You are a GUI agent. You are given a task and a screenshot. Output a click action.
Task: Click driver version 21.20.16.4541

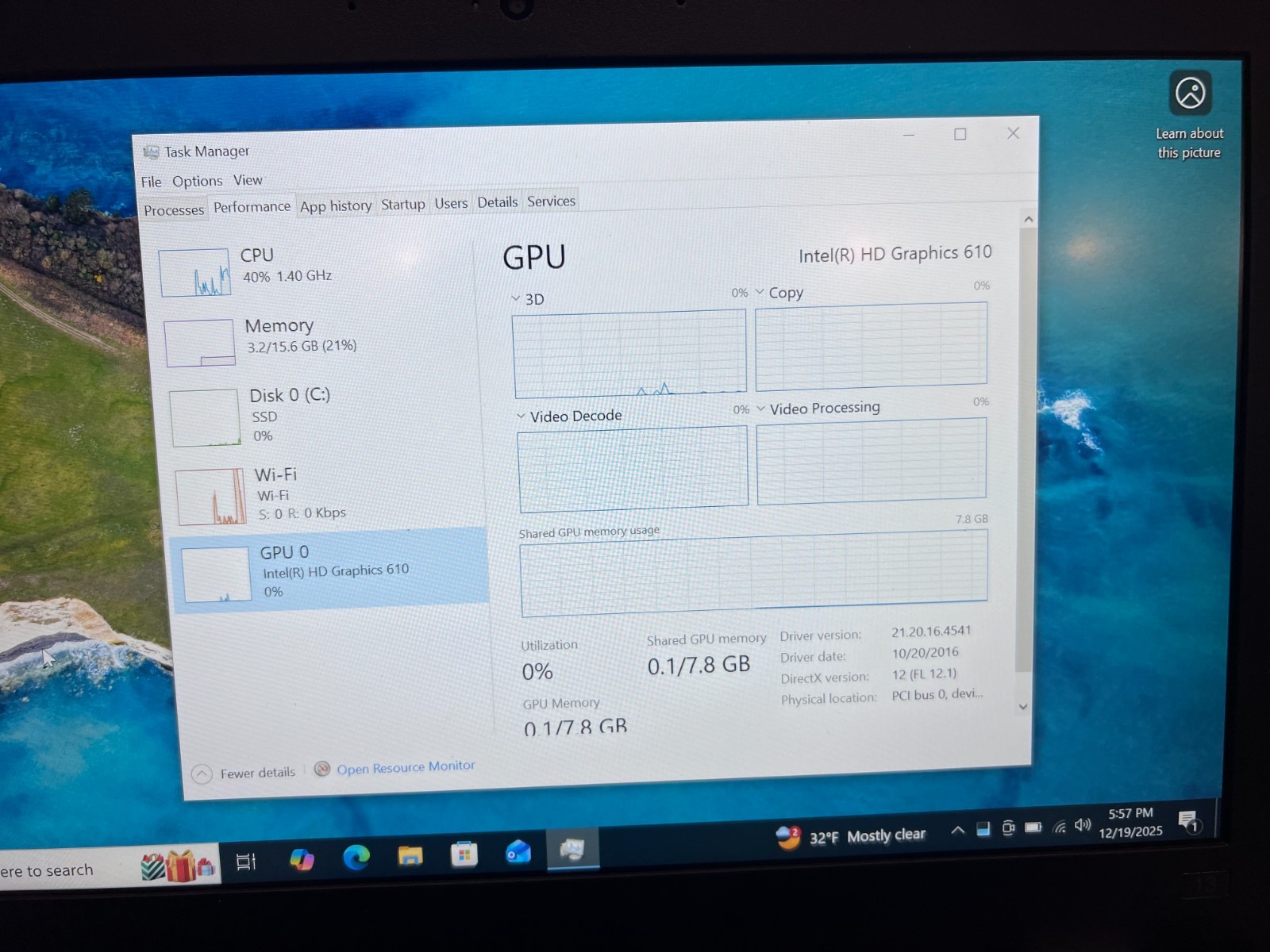click(931, 631)
